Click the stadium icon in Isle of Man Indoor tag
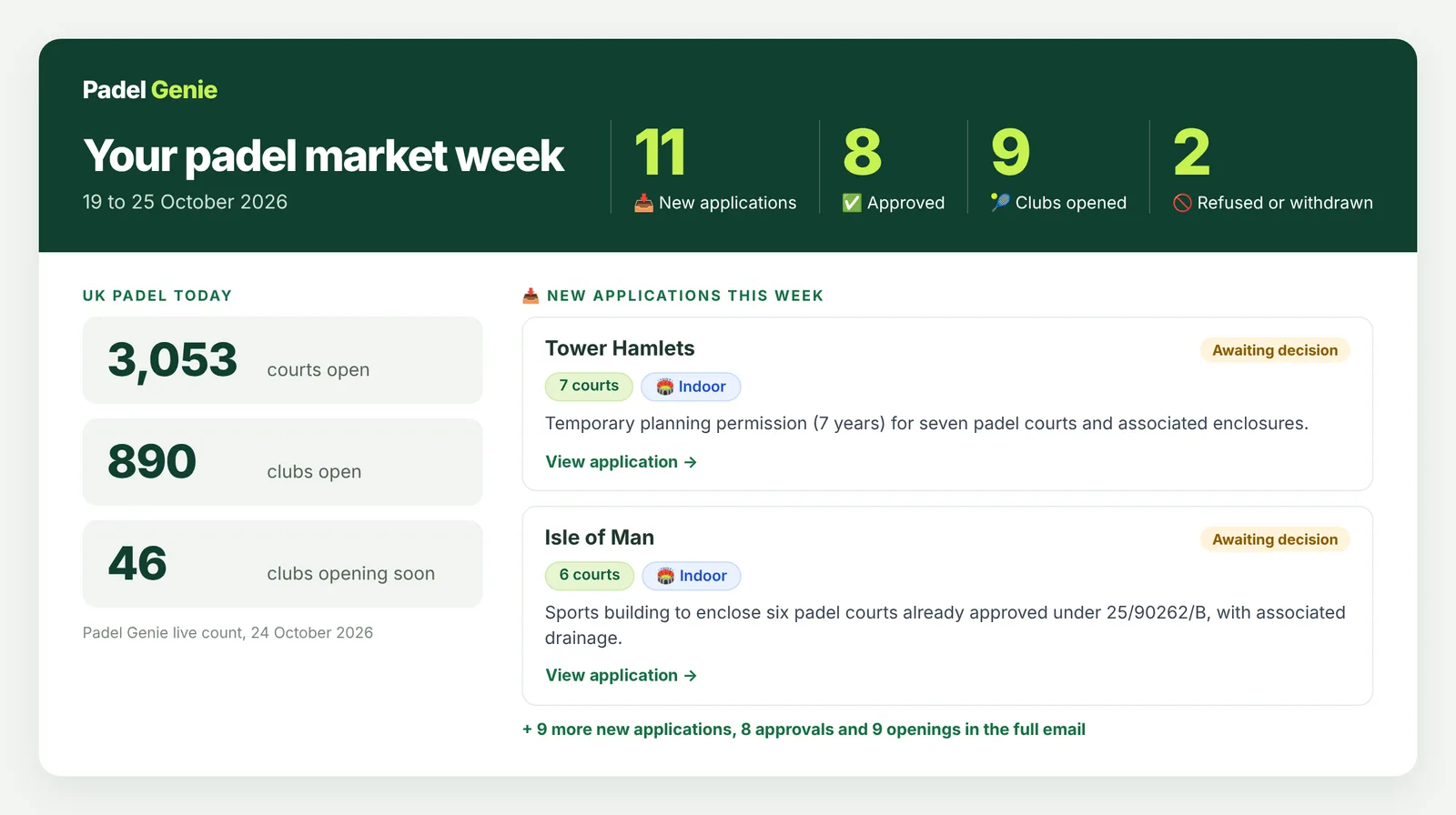 (x=666, y=576)
